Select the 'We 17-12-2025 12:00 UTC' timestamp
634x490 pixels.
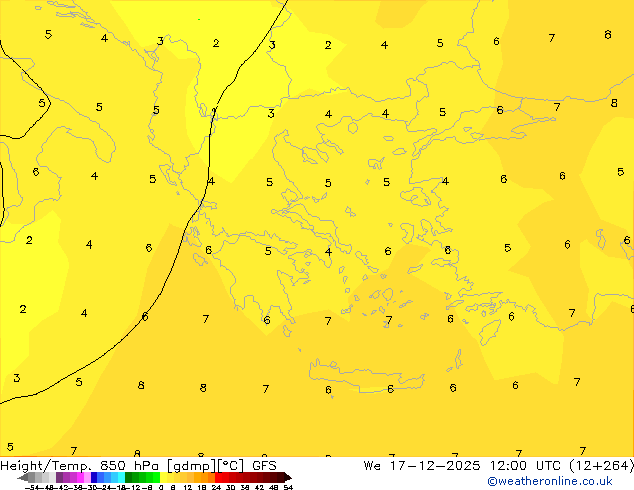tap(463, 466)
